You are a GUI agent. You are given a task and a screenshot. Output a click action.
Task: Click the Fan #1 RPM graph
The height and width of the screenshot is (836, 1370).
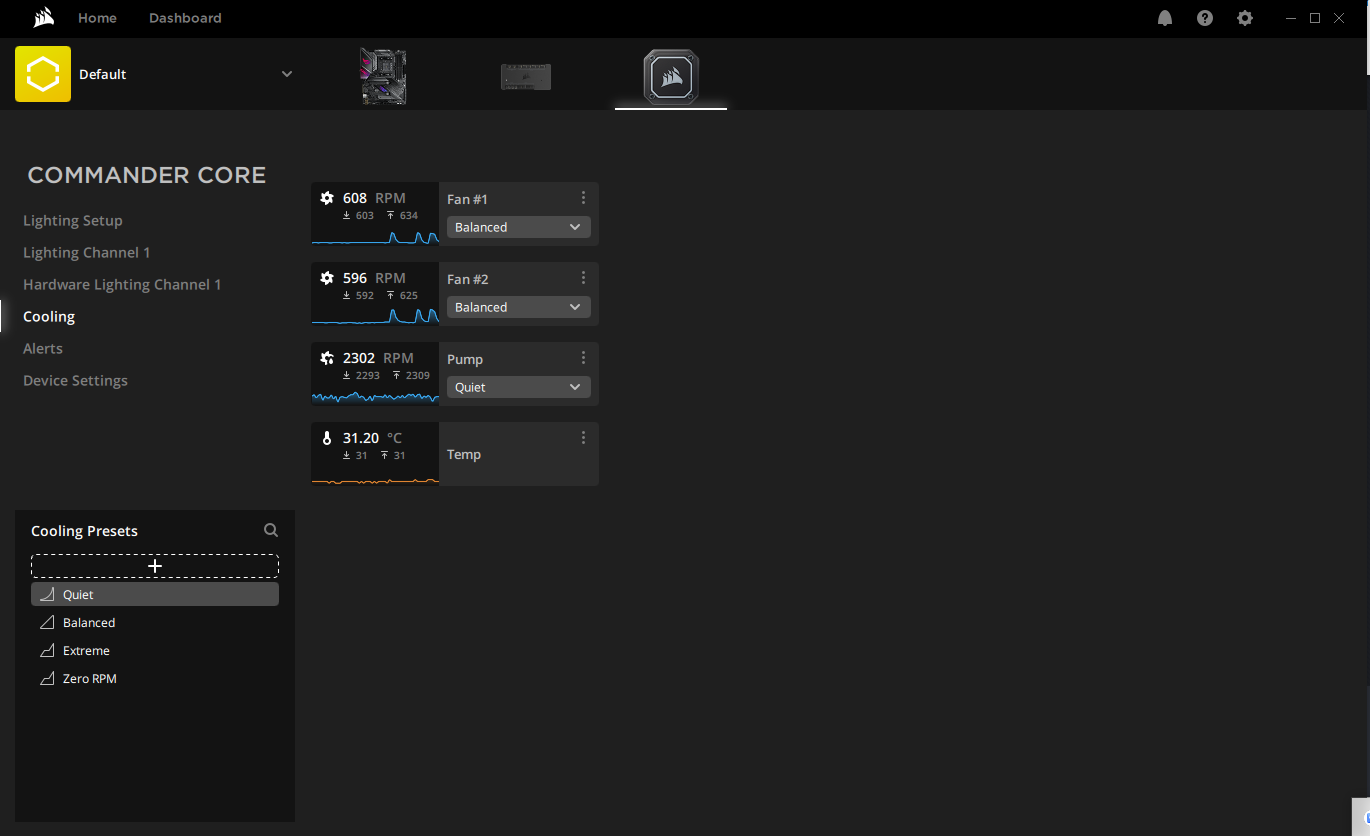(x=375, y=236)
